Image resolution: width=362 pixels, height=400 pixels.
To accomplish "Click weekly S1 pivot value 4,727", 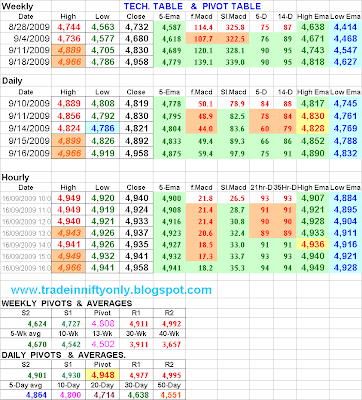I will 71,324.
